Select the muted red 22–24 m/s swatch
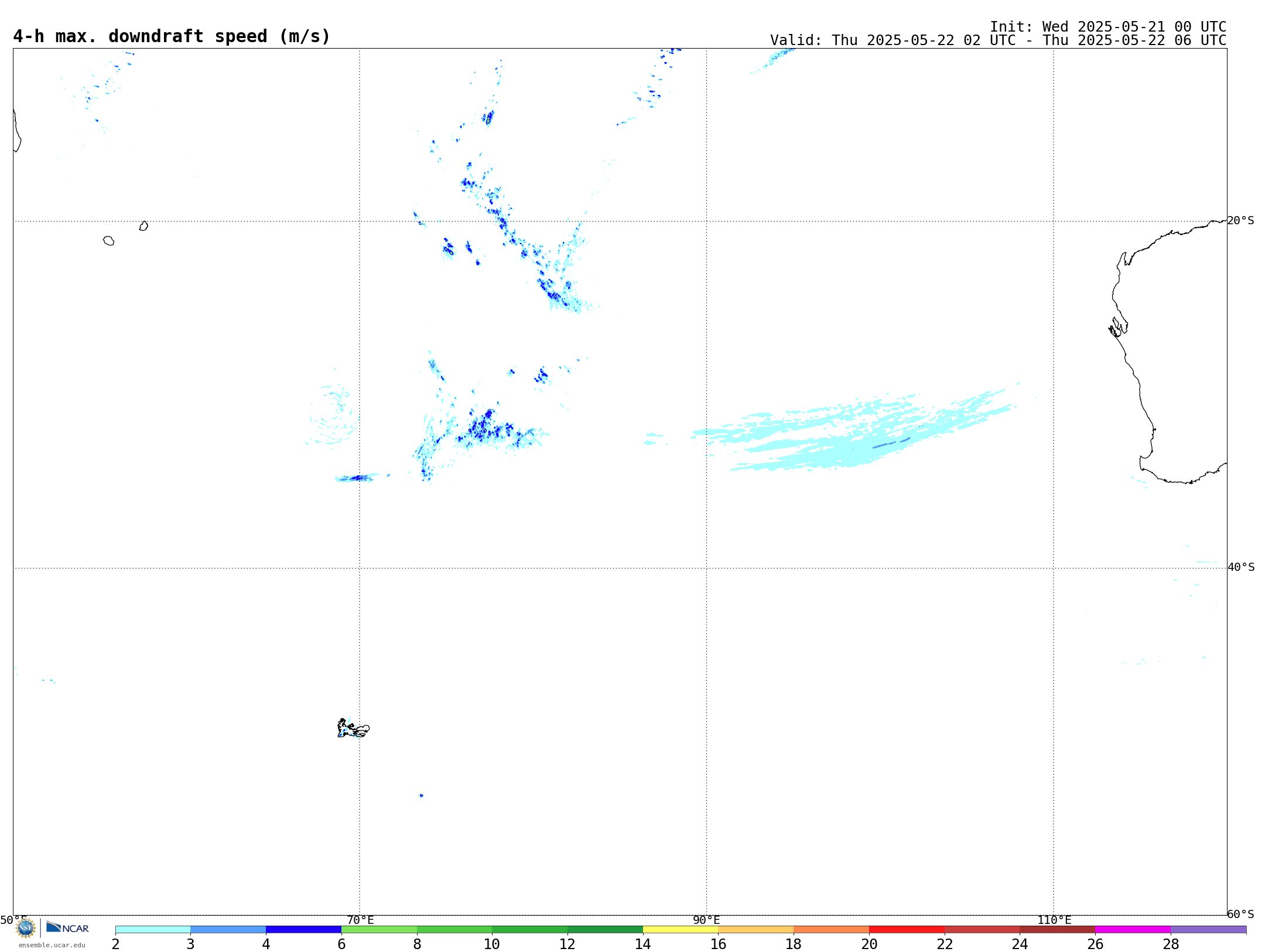Viewport: 1265px width, 952px height. tap(982, 929)
